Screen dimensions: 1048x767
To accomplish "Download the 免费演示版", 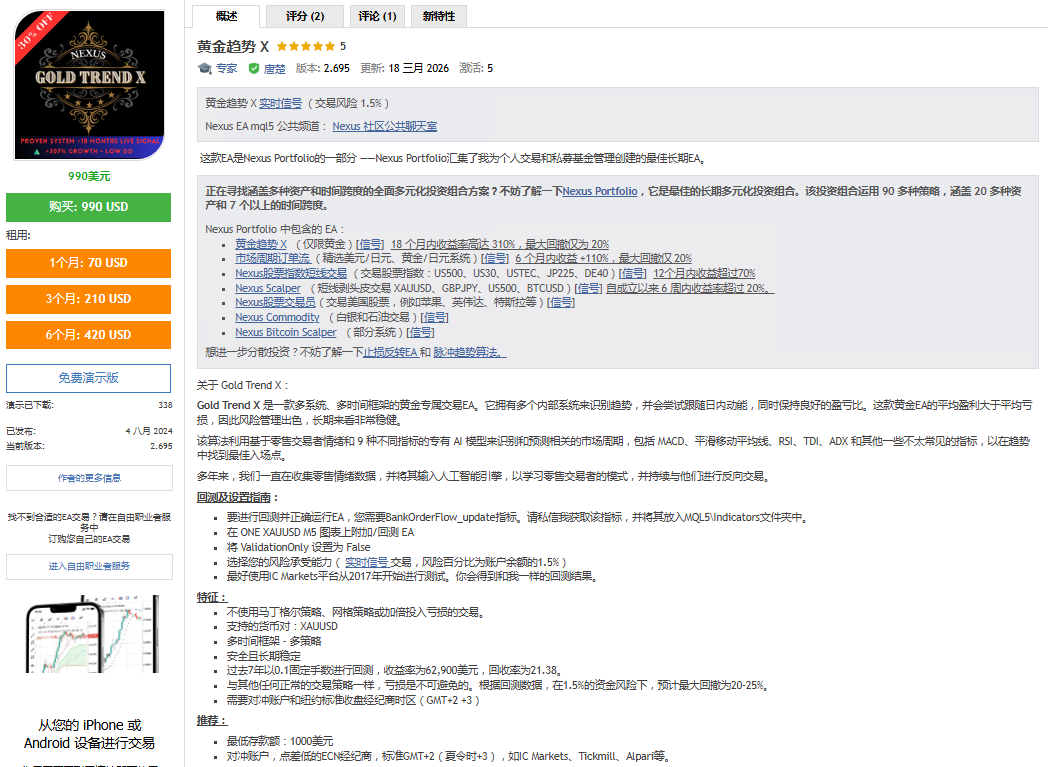I will click(88, 378).
